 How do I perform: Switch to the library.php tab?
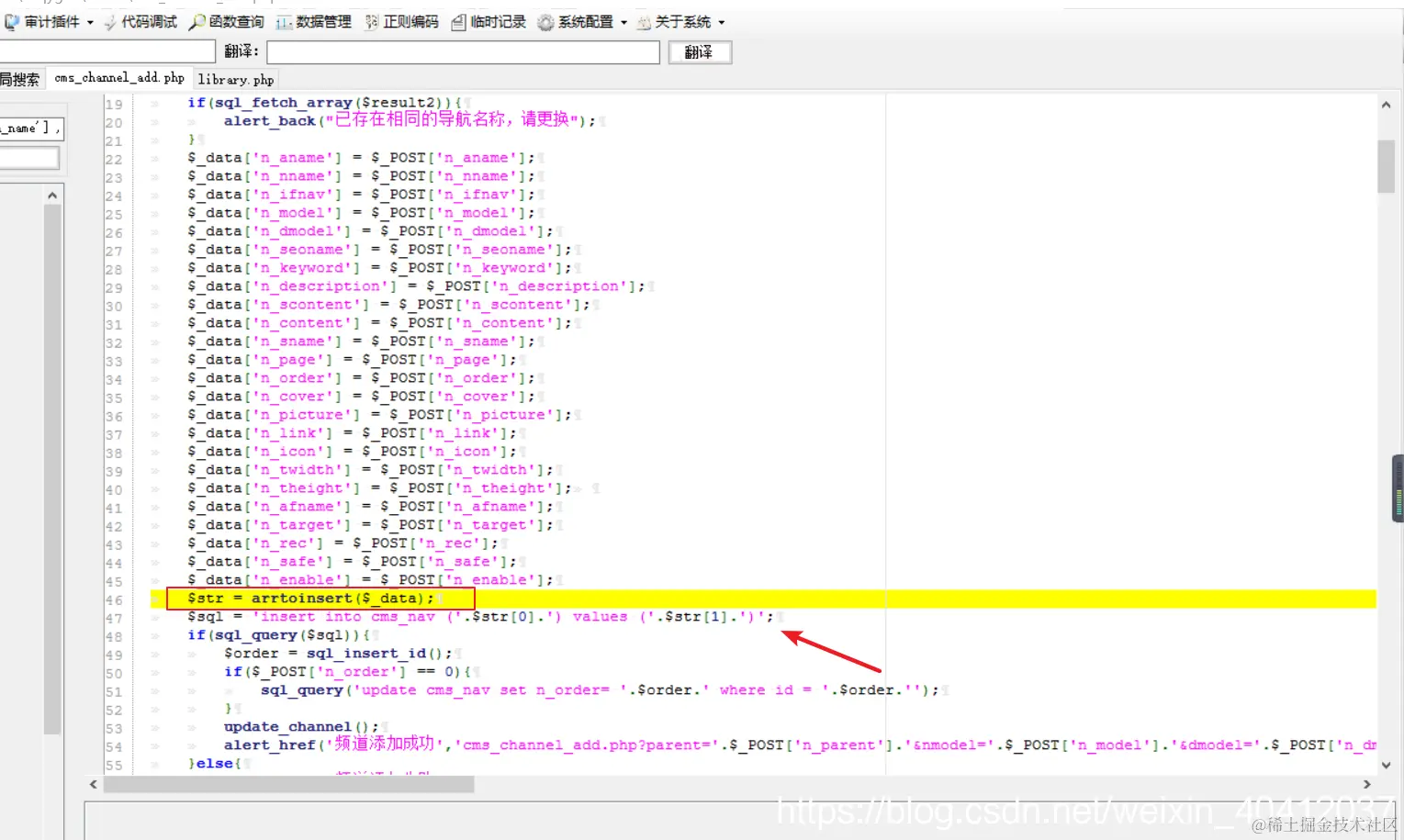[235, 80]
